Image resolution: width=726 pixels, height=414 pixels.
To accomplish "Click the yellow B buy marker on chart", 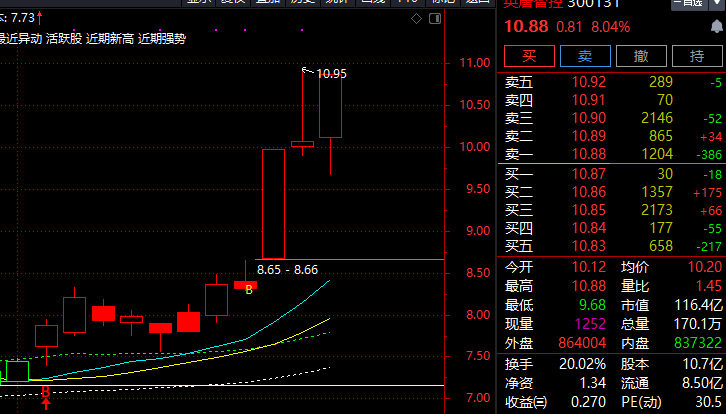I will pyautogui.click(x=245, y=286).
